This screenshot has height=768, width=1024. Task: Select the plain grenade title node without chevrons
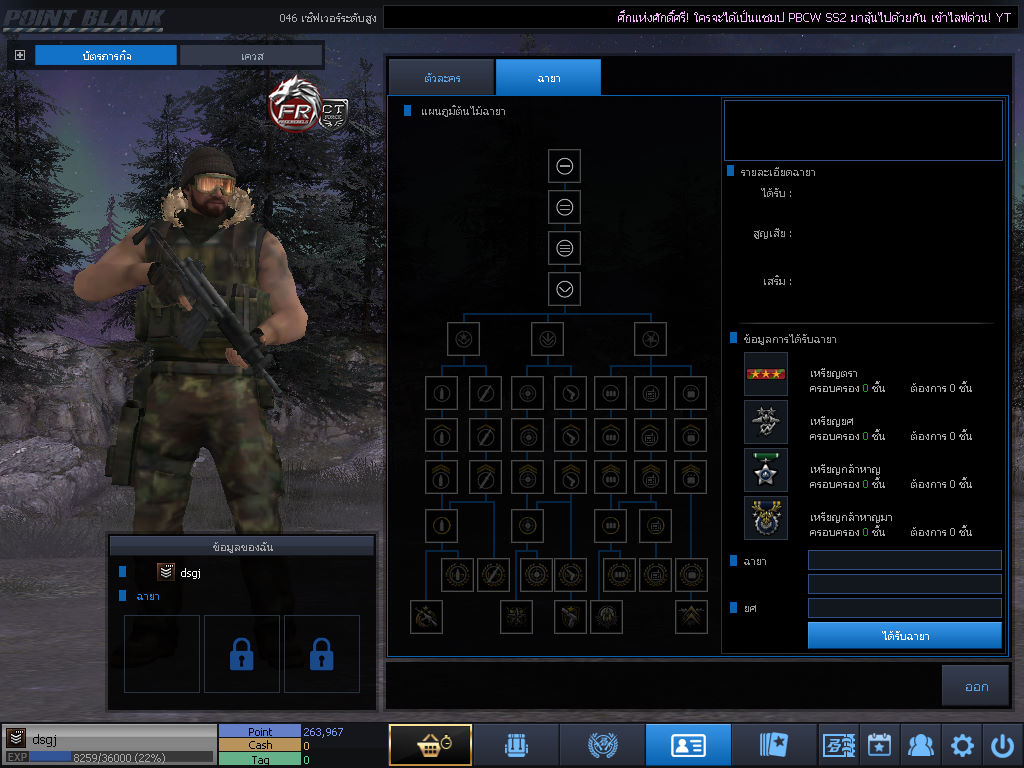click(441, 393)
